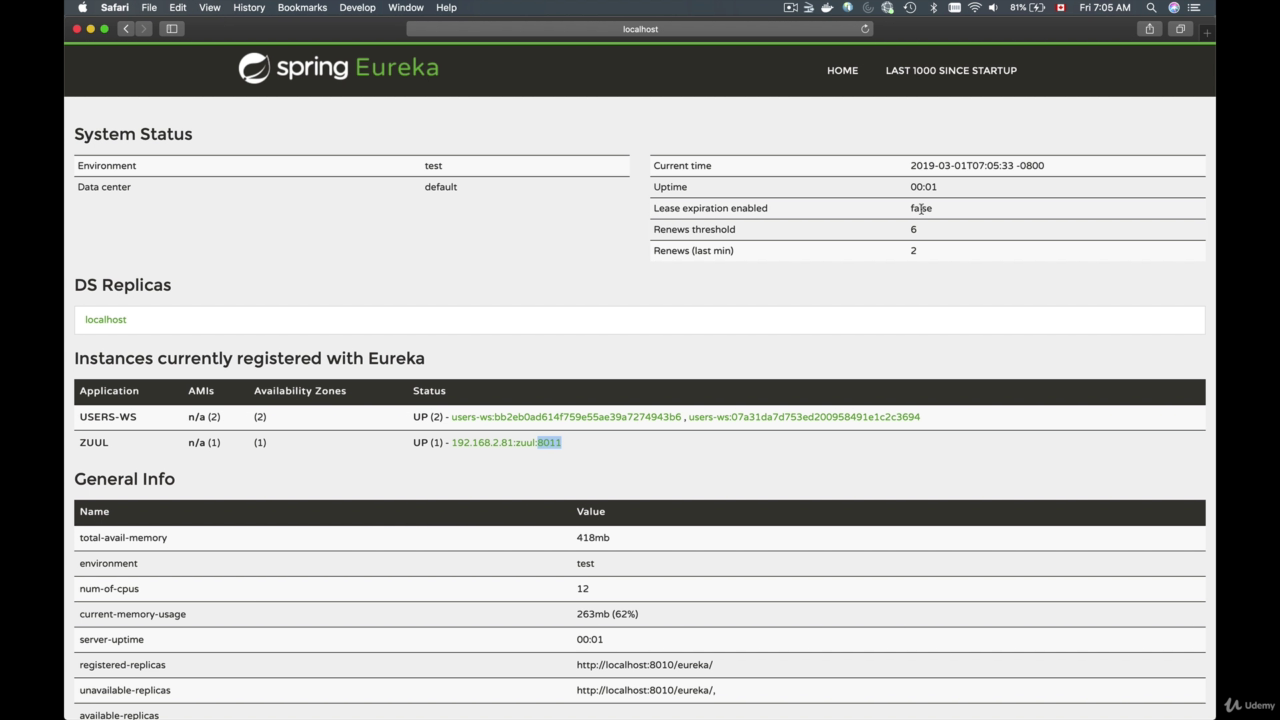Screen dimensions: 1280x720
Task: Open users-ws:07a31da7d753ed200958491e1c2c3694 instance link
Action: [x=804, y=417]
